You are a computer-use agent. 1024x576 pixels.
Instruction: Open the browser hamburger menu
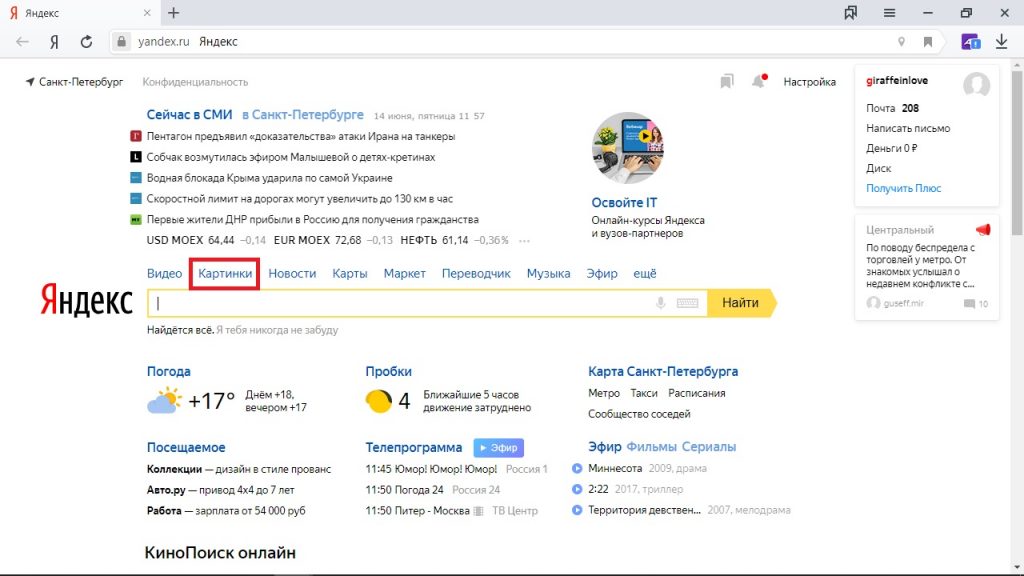[x=889, y=13]
